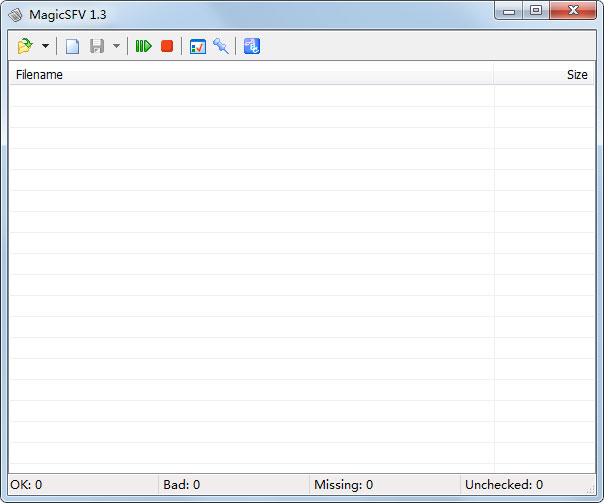Open the MagicSFV title bar system icon

pyautogui.click(x=15, y=14)
